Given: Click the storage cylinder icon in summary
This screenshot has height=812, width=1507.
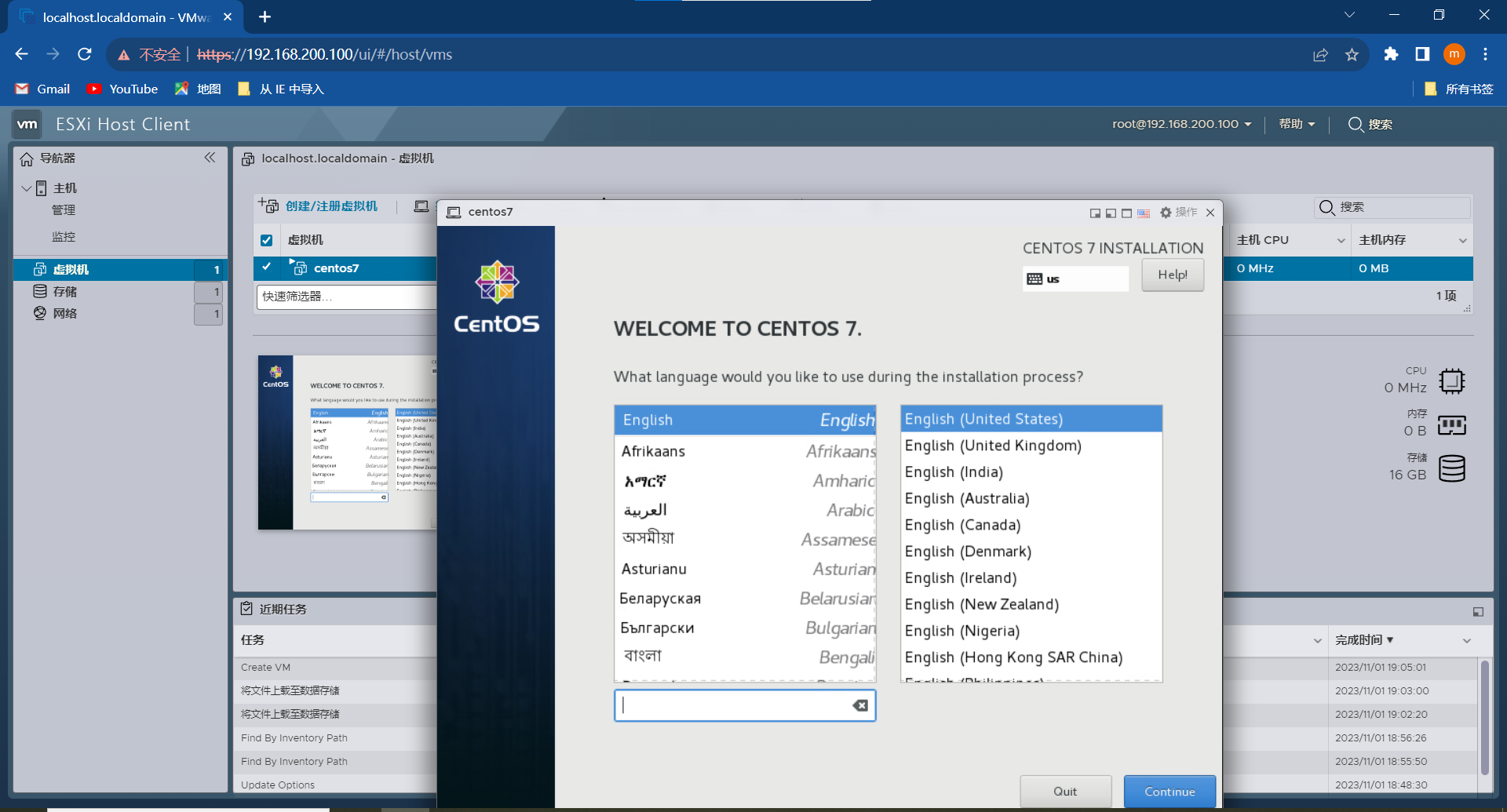Looking at the screenshot, I should click(1451, 468).
